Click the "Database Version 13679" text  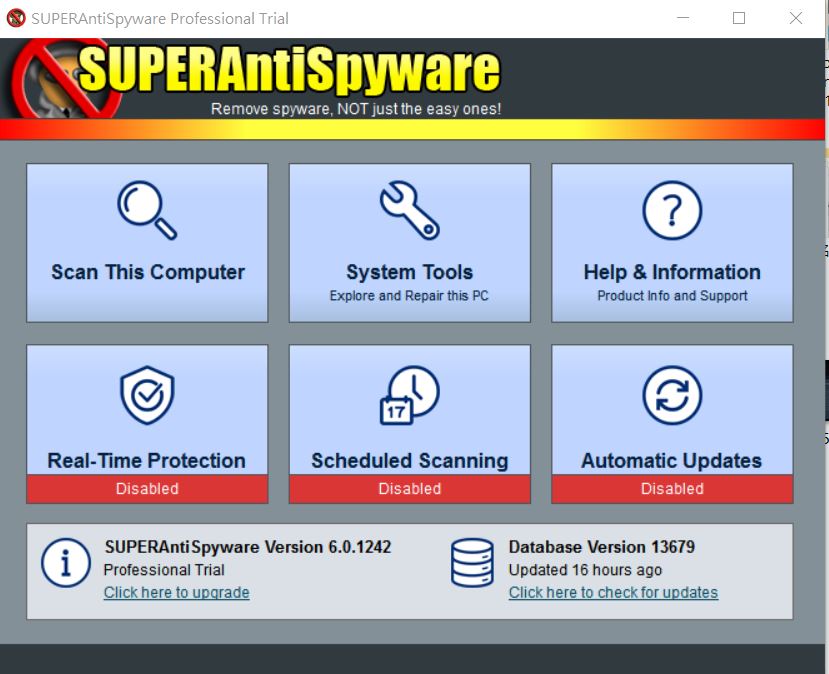602,547
